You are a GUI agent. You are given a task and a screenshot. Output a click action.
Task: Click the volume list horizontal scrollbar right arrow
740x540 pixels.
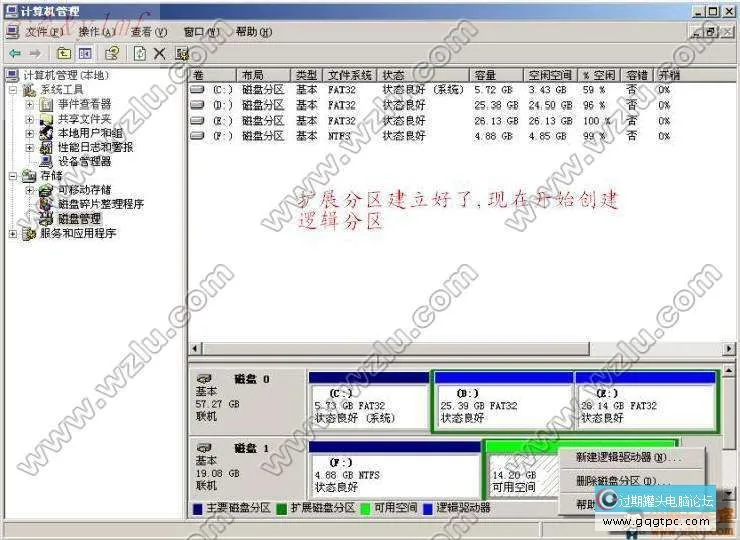(729, 349)
